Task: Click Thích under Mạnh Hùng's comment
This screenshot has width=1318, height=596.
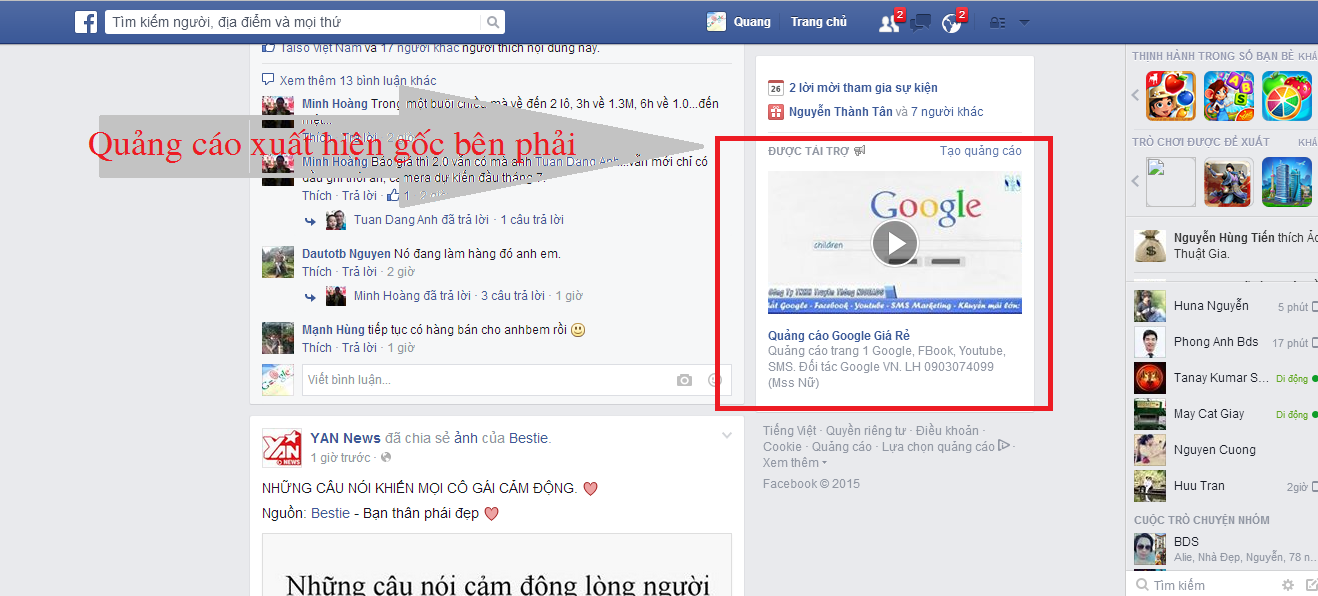Action: pyautogui.click(x=317, y=348)
